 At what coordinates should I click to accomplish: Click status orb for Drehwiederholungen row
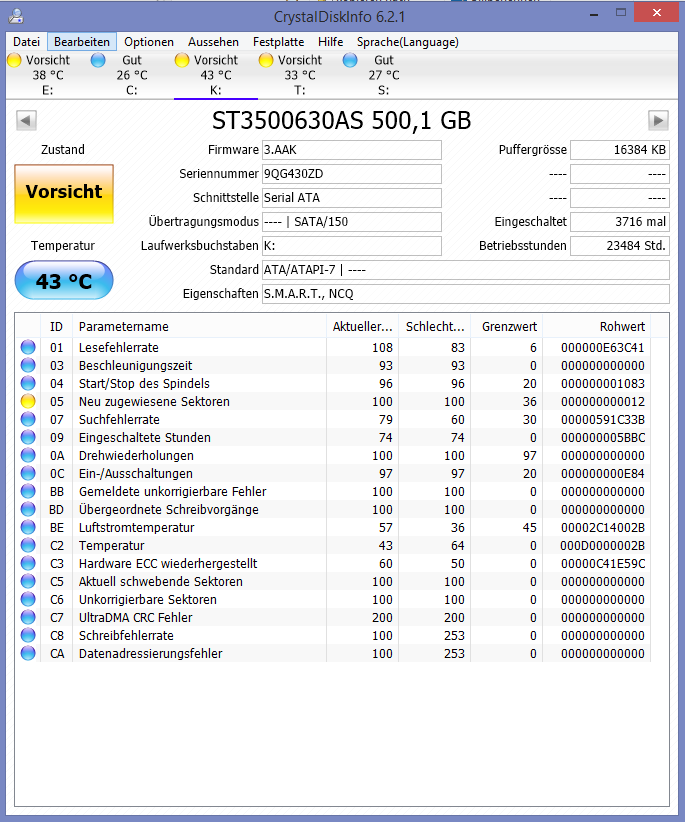click(x=28, y=455)
